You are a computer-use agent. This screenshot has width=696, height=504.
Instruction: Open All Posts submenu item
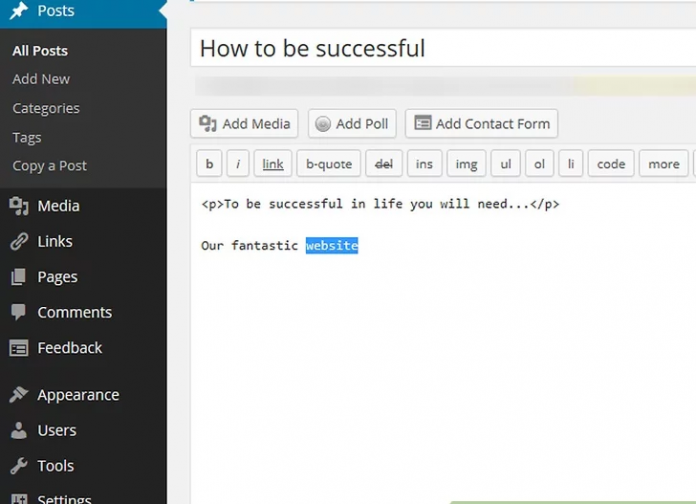(x=40, y=51)
